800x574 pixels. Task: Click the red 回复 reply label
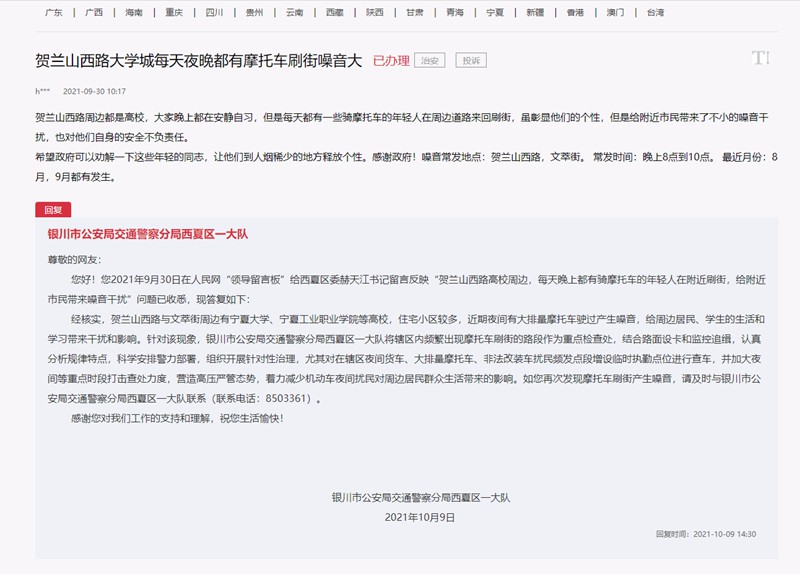coord(53,210)
